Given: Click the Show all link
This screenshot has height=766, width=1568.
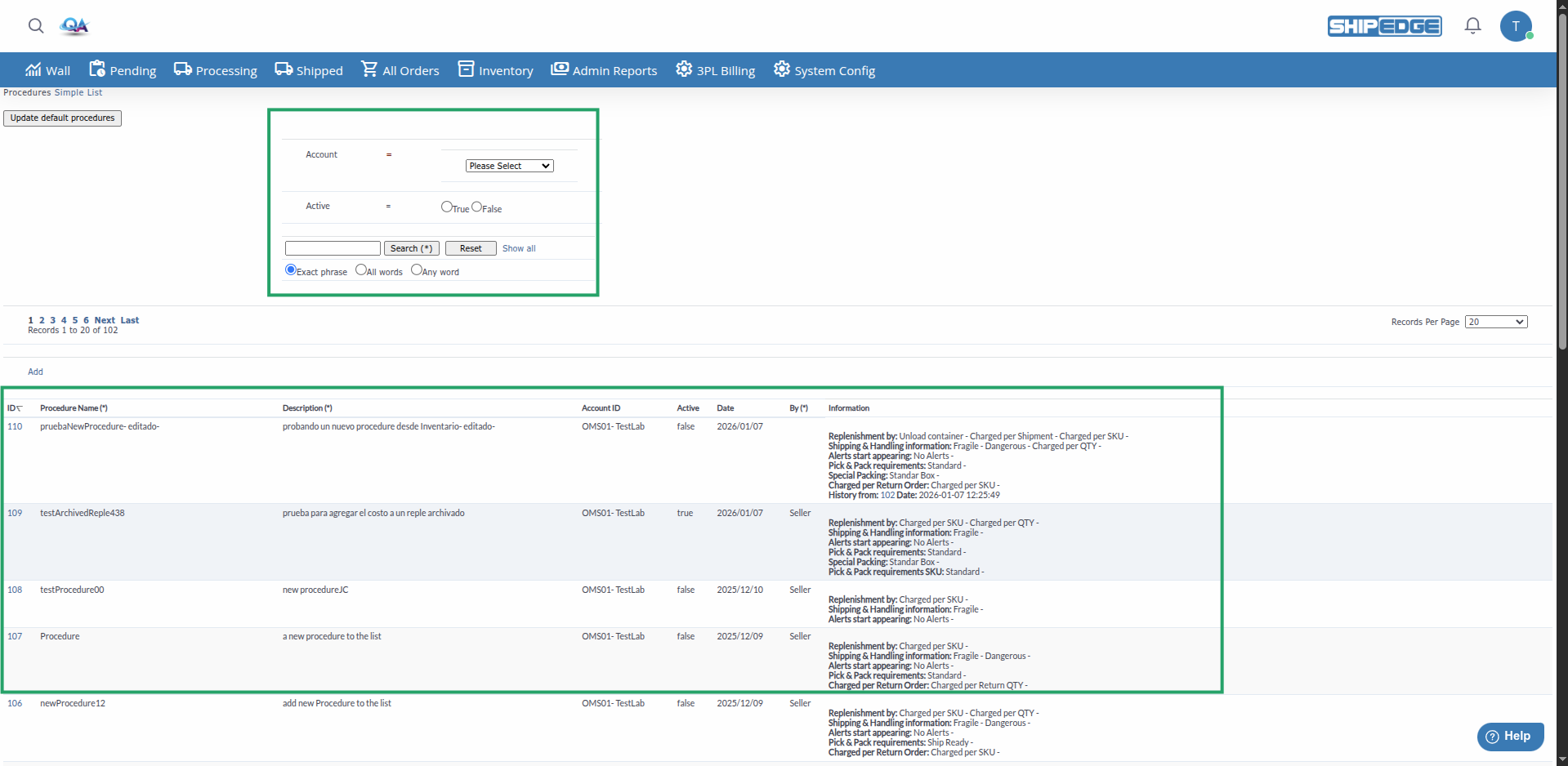Looking at the screenshot, I should 519,248.
